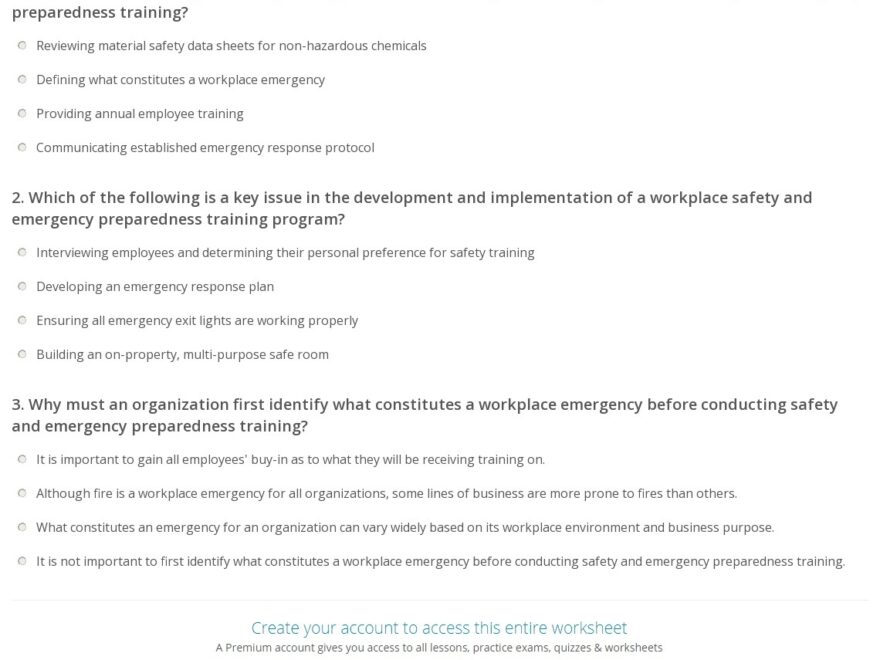Click 'Create your account to access' link
Viewport: 880px width, 660px height.
click(x=439, y=628)
